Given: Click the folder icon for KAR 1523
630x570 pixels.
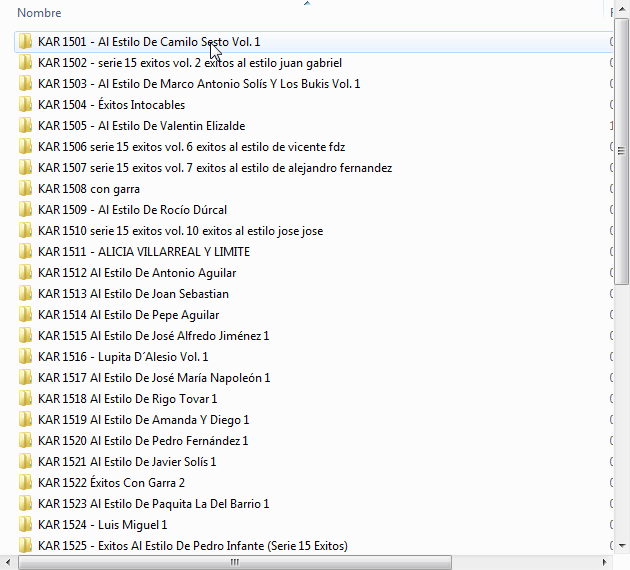Looking at the screenshot, I should [25, 503].
